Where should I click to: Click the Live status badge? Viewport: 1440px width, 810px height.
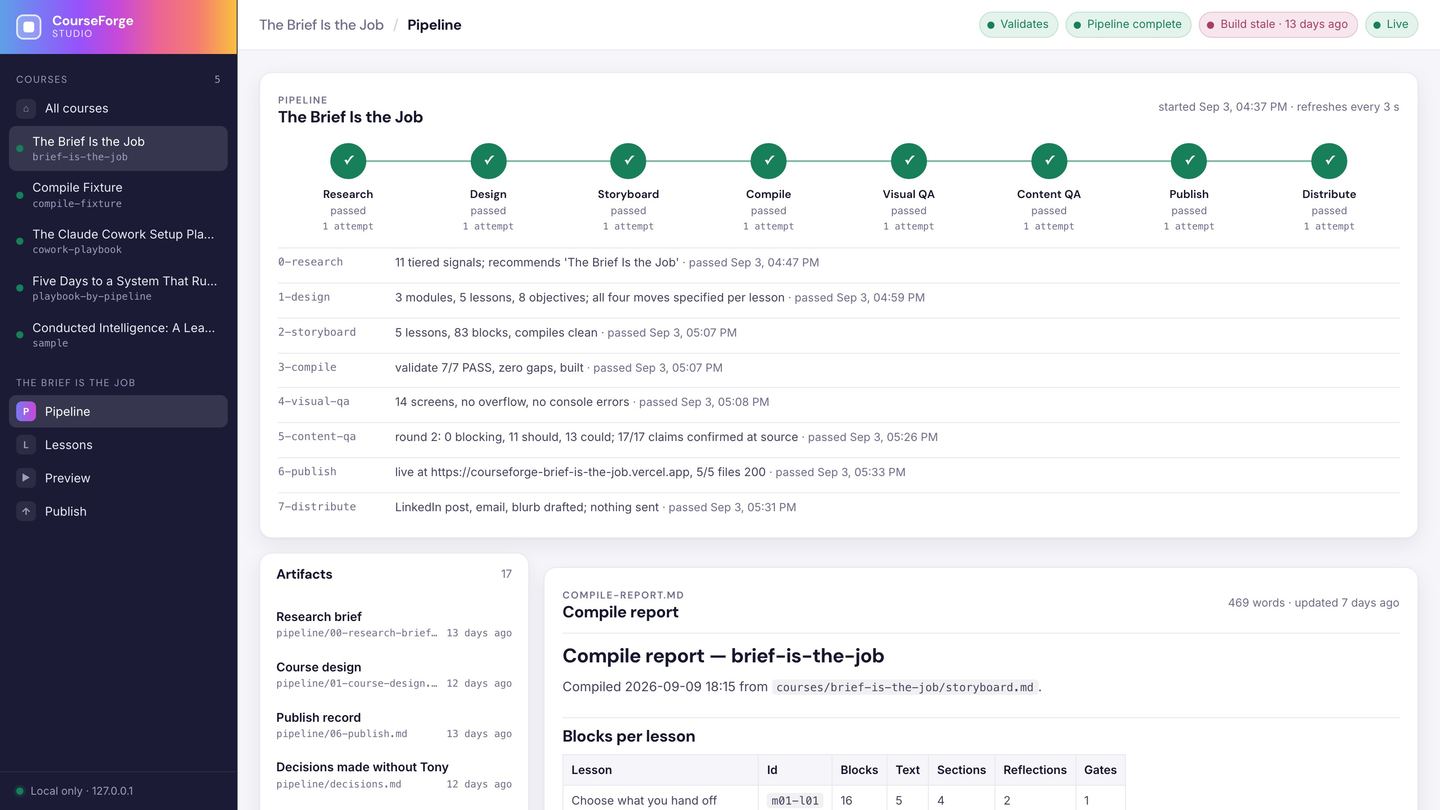coord(1391,25)
